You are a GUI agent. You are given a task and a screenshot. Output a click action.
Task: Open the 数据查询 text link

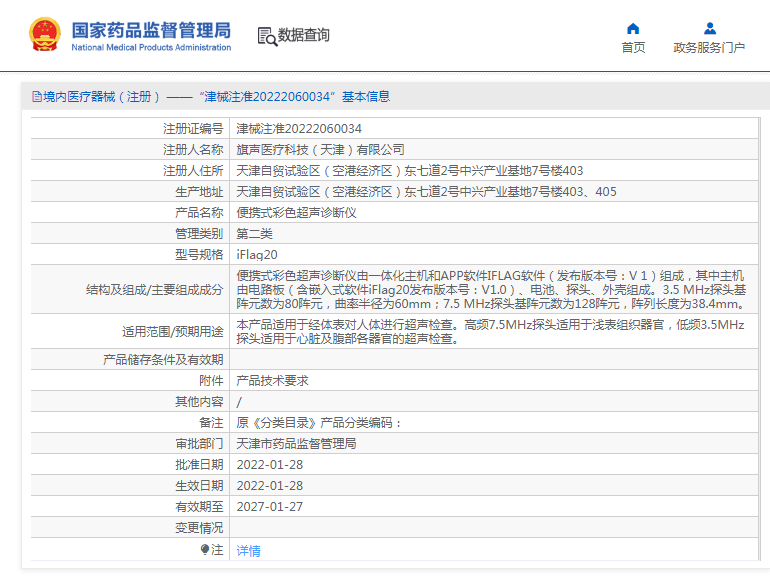[x=304, y=35]
